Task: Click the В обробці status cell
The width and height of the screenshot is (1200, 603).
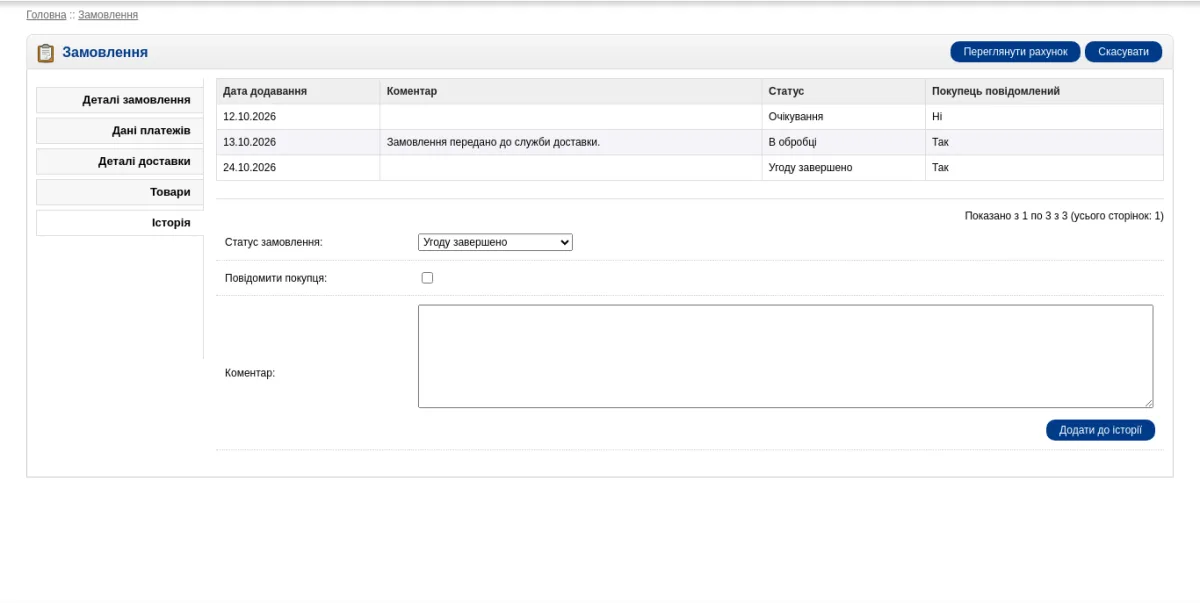Action: pyautogui.click(x=843, y=142)
